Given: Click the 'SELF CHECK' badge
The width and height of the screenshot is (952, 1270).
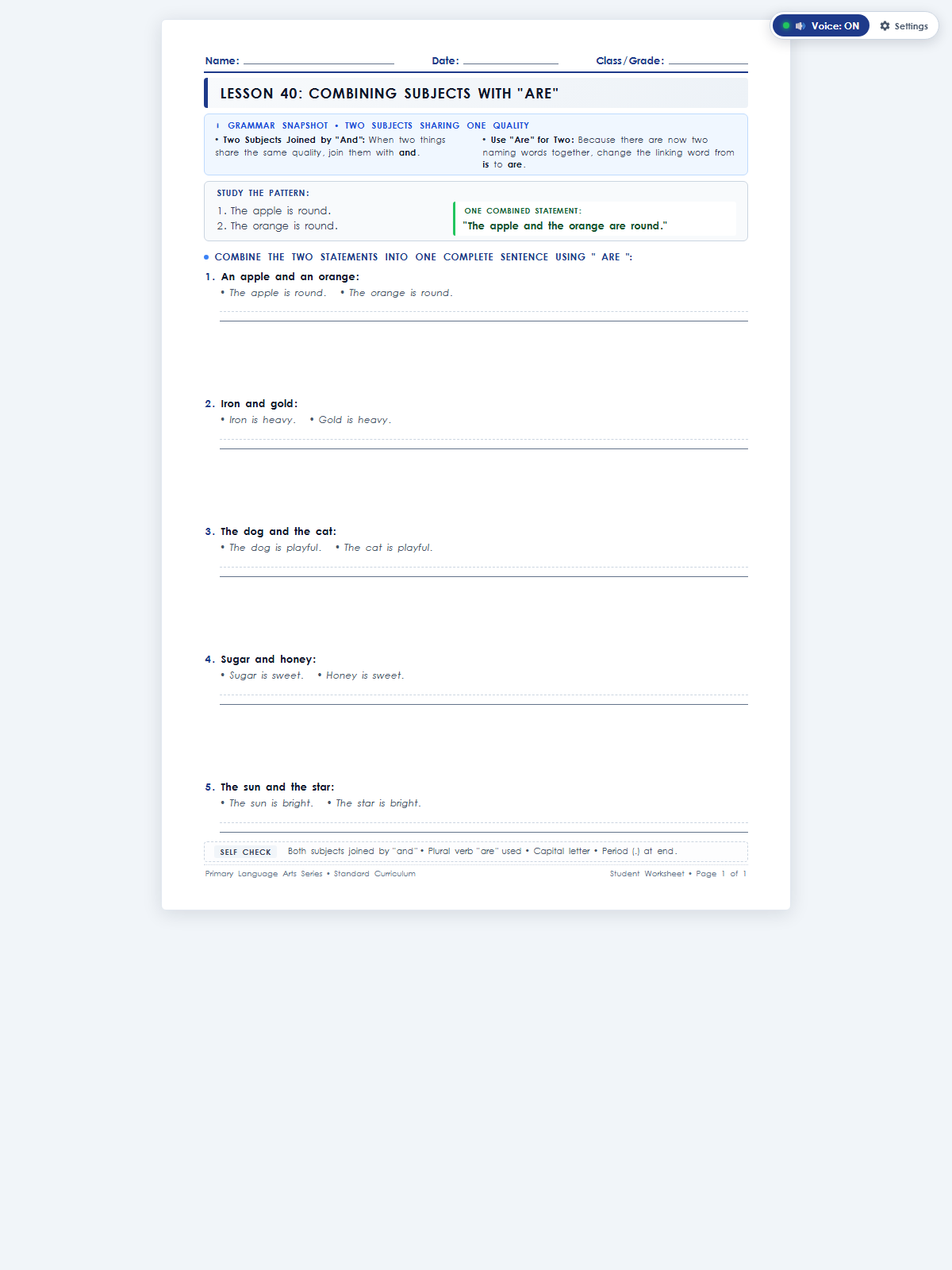Looking at the screenshot, I should pyautogui.click(x=246, y=852).
